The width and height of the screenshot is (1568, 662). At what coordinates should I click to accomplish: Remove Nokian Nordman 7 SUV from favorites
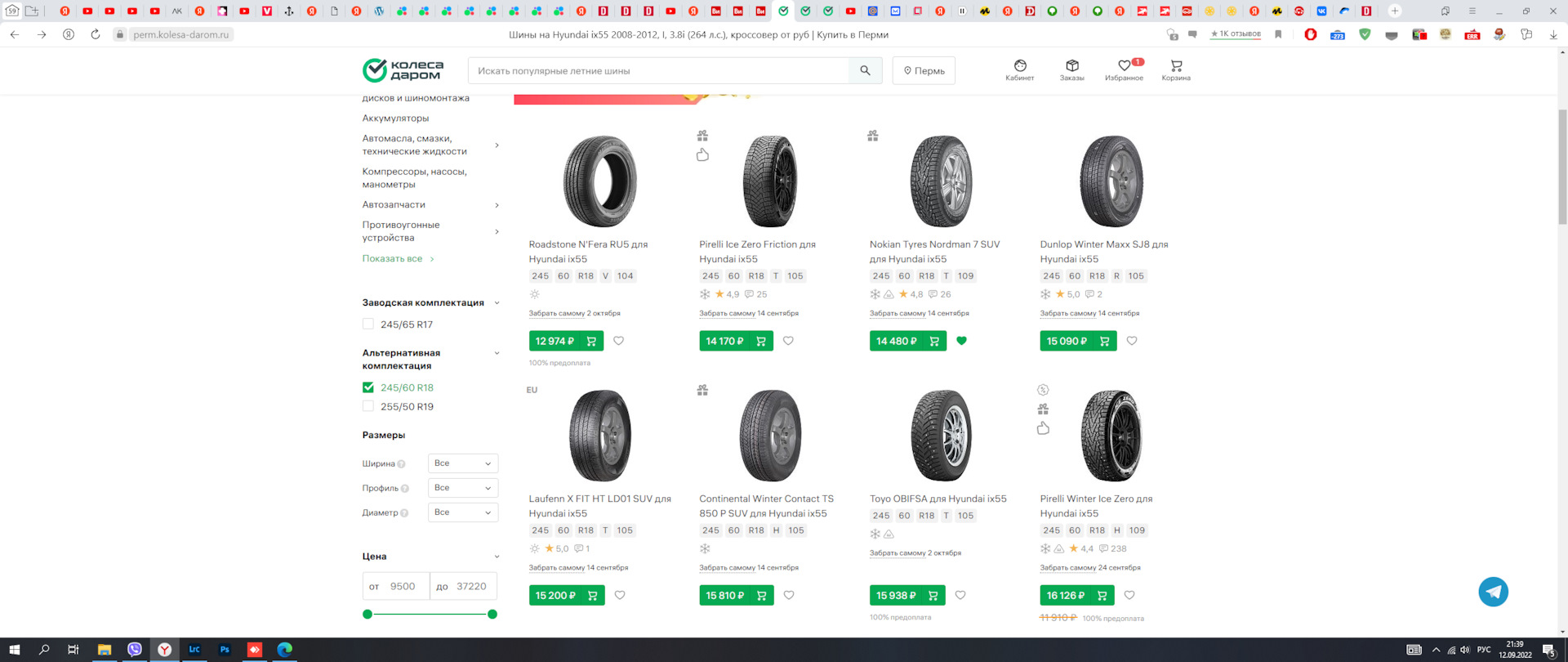click(961, 341)
